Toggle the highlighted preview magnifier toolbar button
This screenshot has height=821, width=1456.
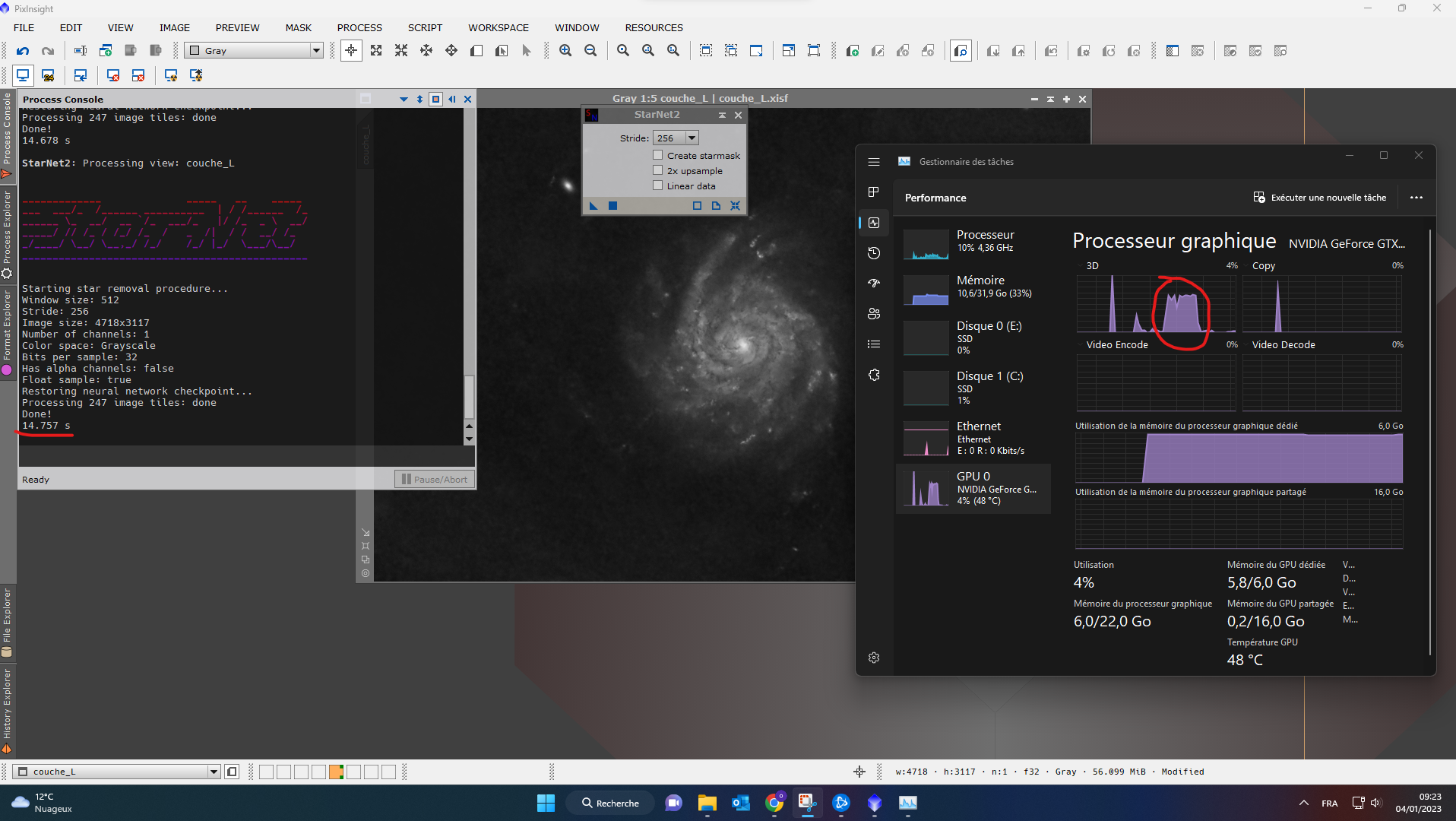(x=961, y=51)
